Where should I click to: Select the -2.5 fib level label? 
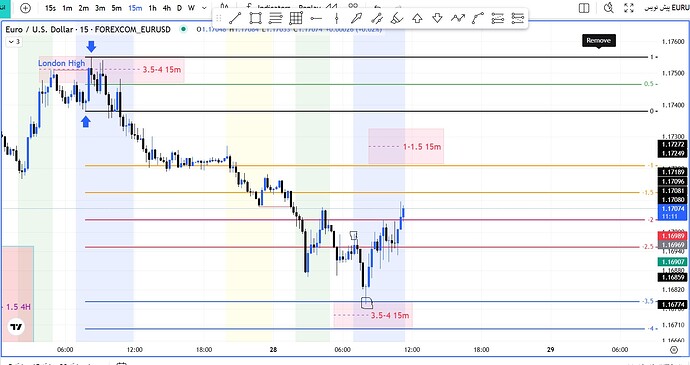click(x=647, y=247)
